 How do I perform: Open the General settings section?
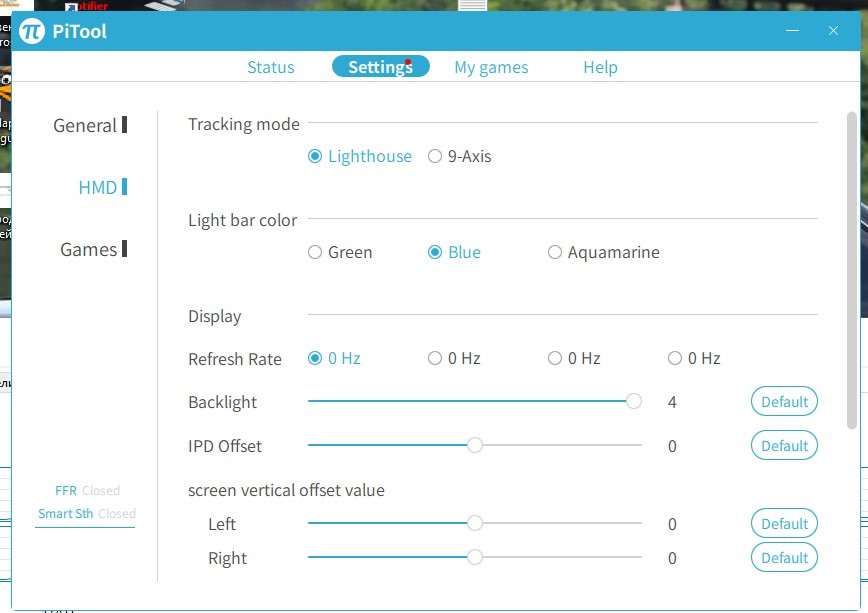(x=86, y=125)
